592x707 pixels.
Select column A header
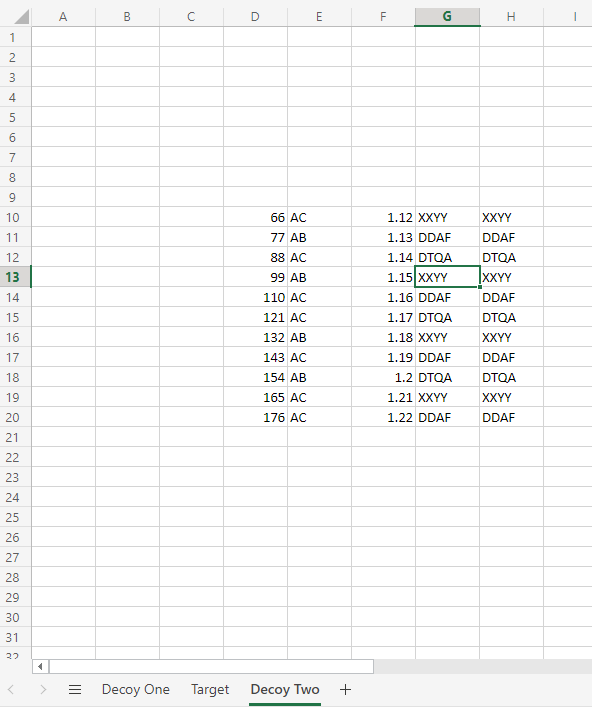(x=64, y=17)
